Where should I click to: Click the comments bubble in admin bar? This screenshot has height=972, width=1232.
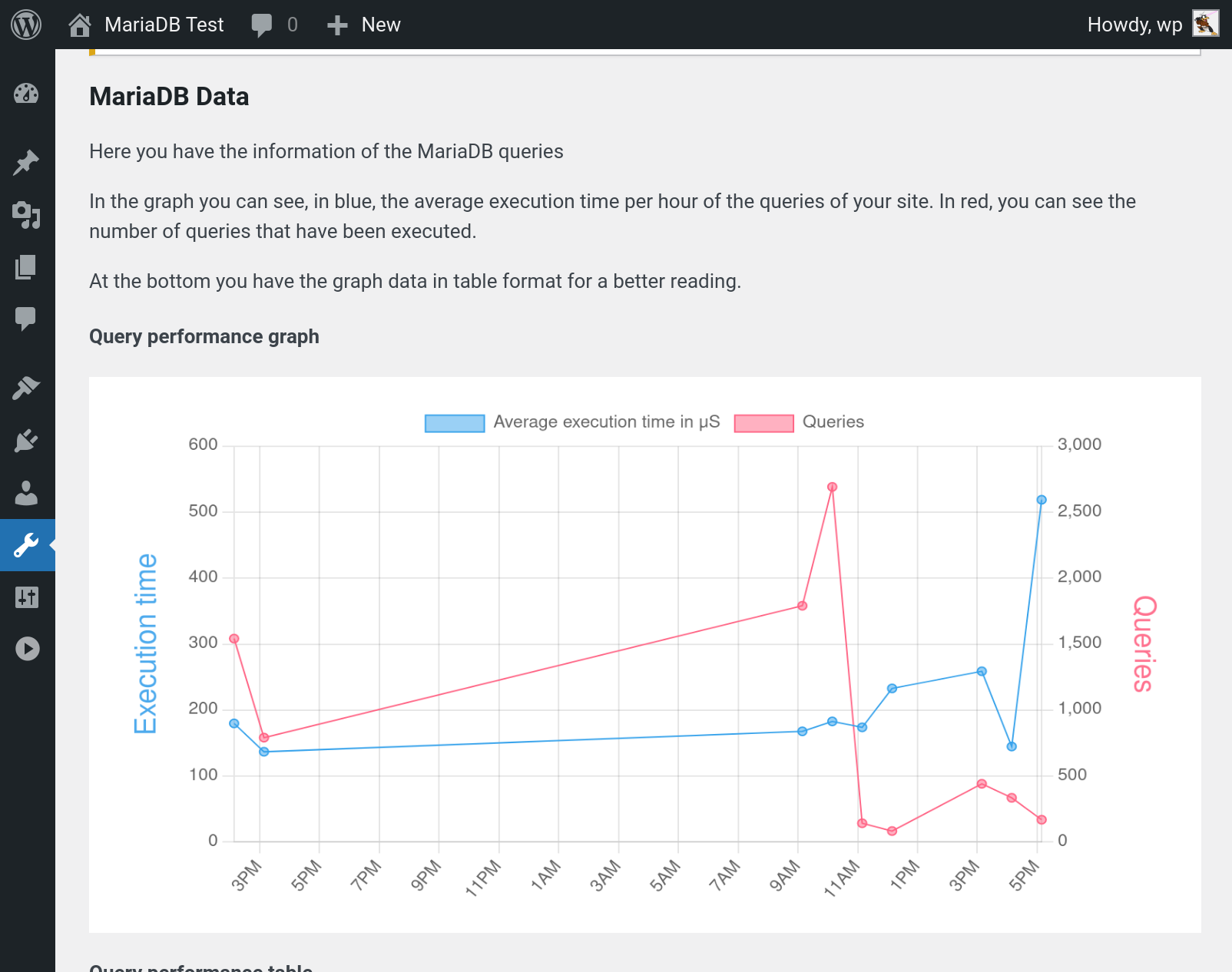tap(274, 25)
